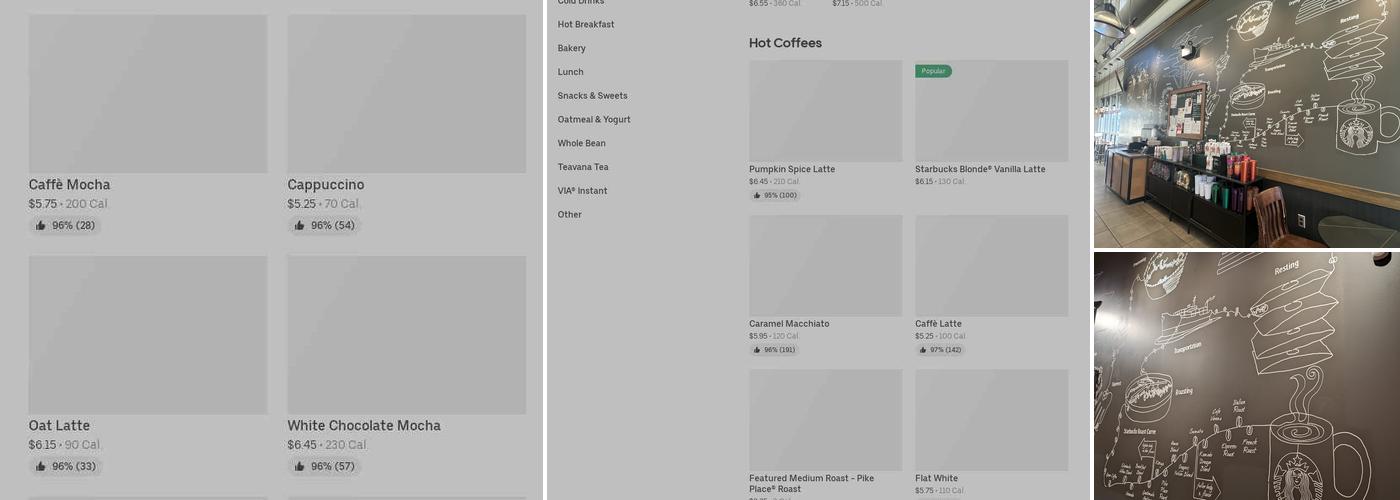Select the Bakery category in sidebar
The width and height of the screenshot is (1400, 500).
click(572, 48)
